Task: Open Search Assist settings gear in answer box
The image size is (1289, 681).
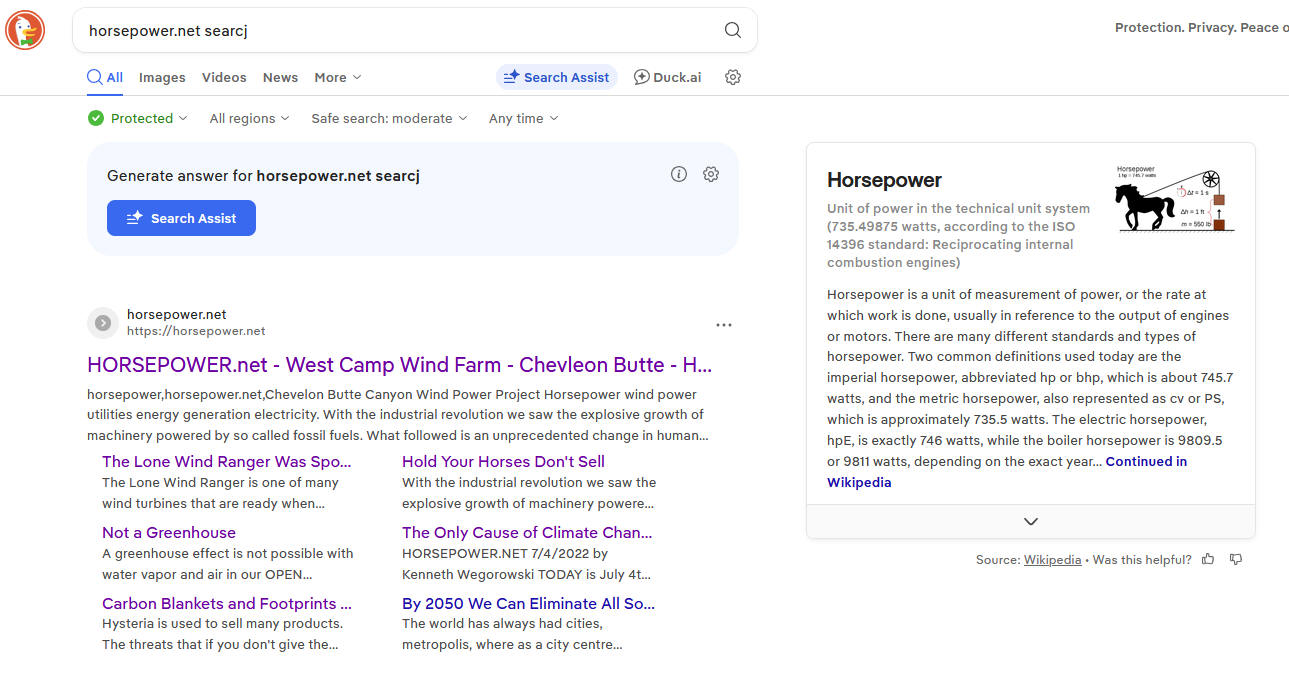Action: coord(711,174)
